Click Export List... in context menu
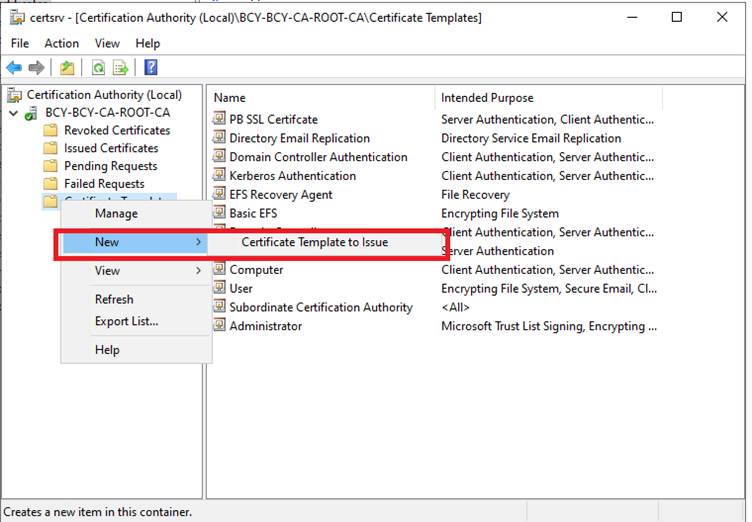 pyautogui.click(x=126, y=321)
